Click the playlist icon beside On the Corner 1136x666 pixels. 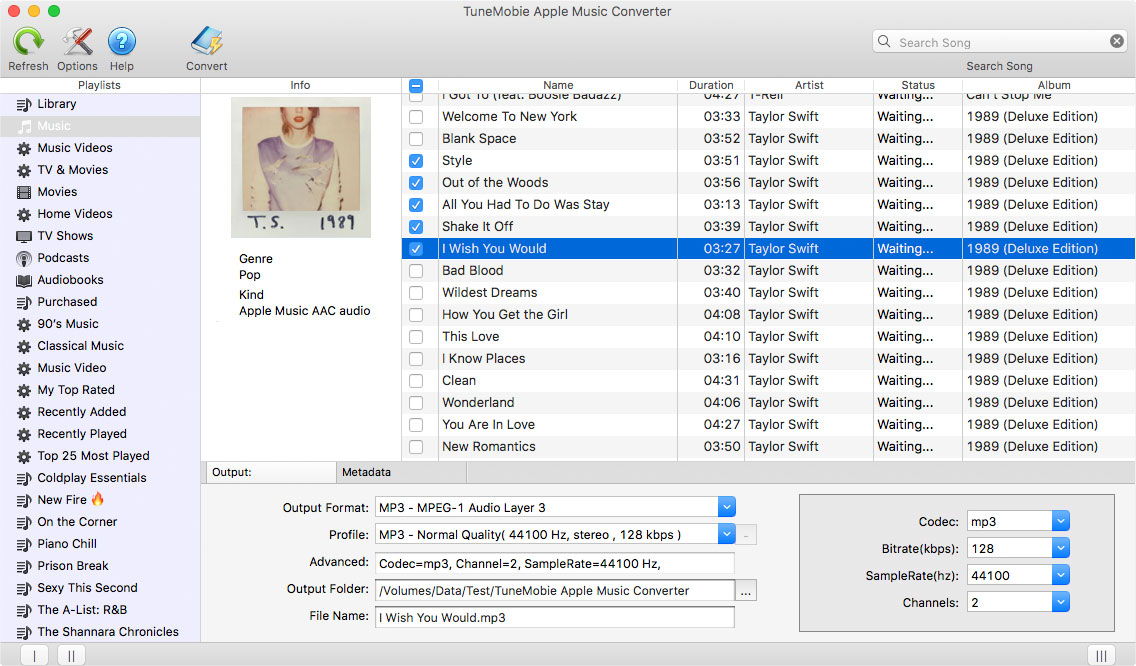tap(24, 523)
